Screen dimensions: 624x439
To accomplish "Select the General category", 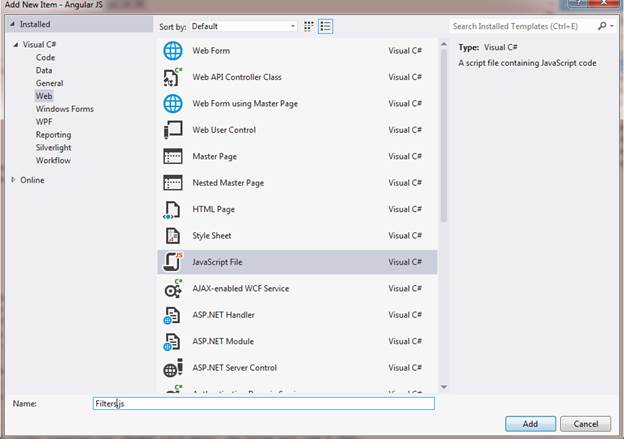I will coord(49,83).
